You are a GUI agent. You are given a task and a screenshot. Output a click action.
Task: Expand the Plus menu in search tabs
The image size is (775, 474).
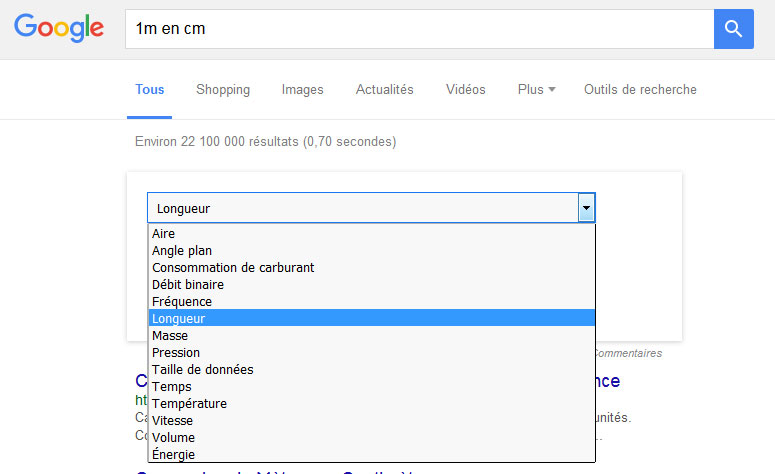pyautogui.click(x=537, y=90)
